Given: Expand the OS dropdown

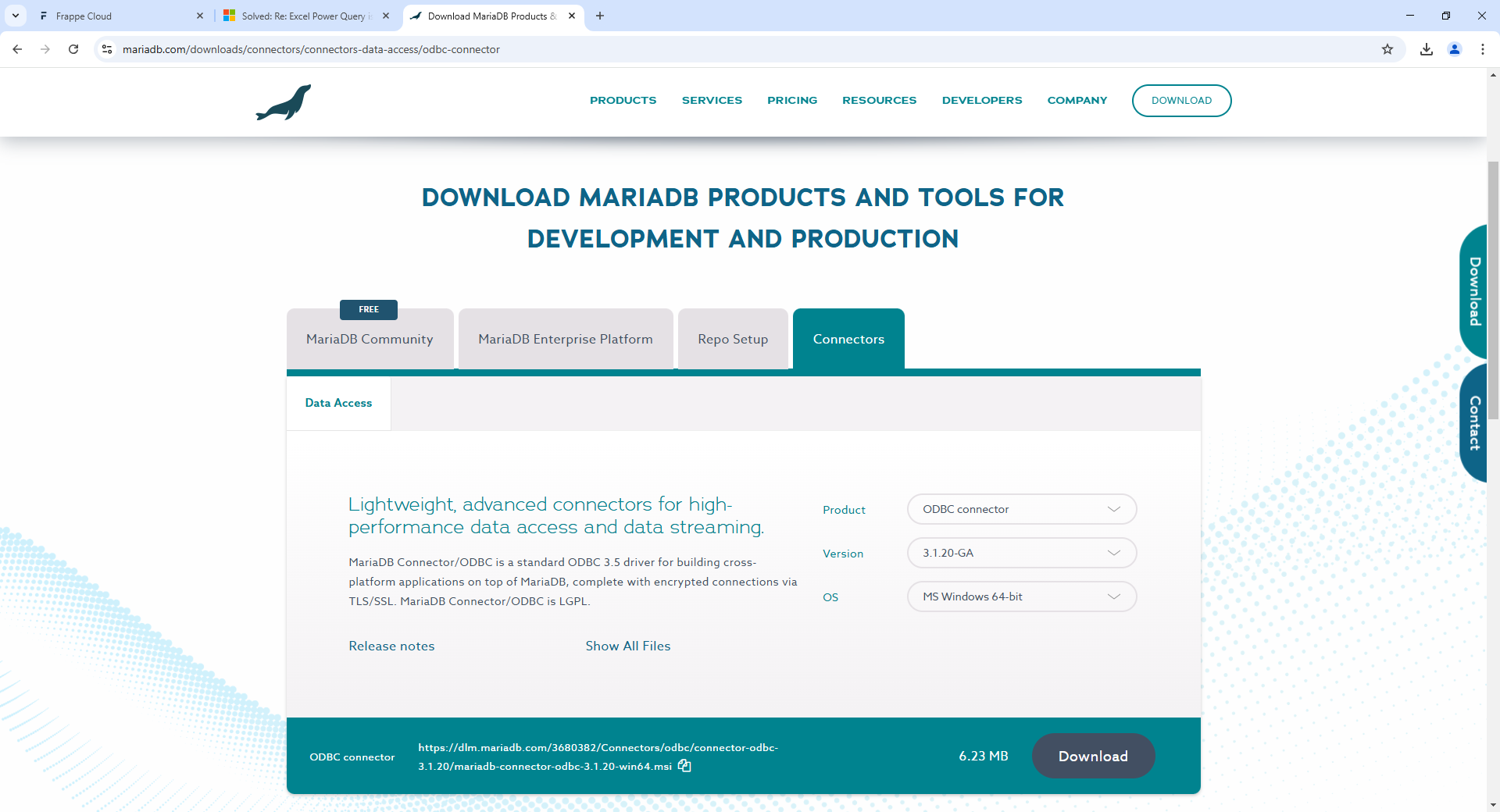Looking at the screenshot, I should 1021,597.
